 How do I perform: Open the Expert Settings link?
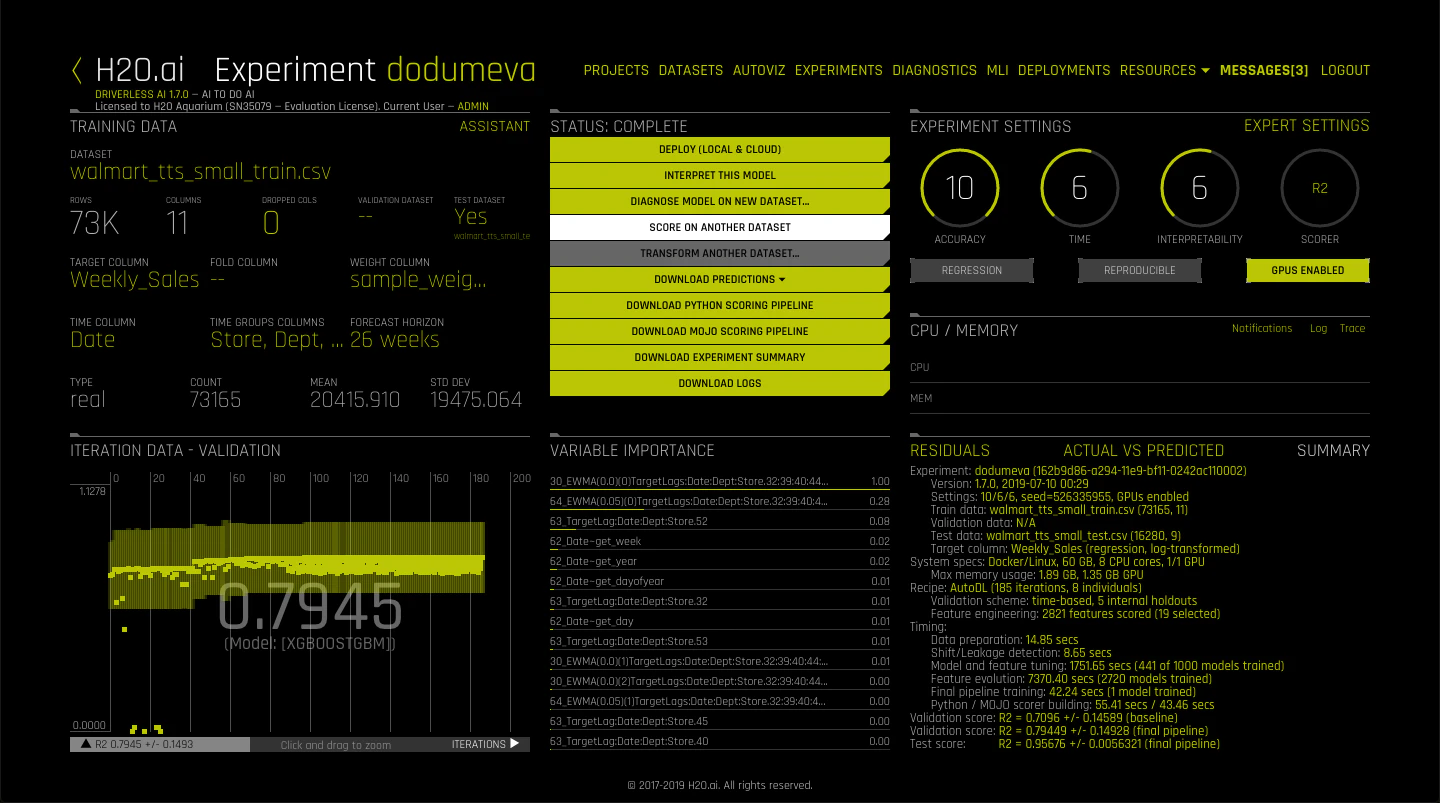[1306, 126]
